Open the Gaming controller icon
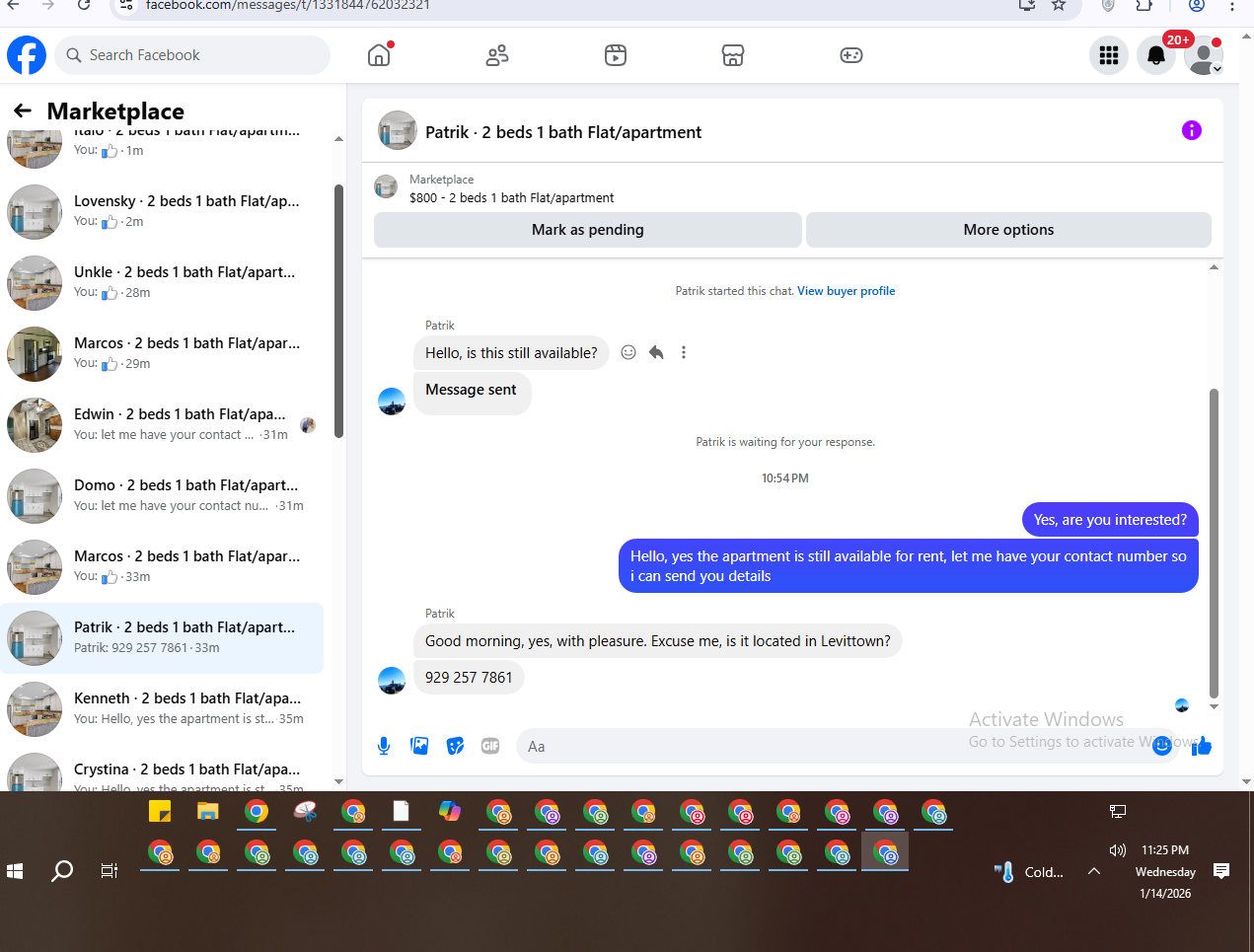The width and height of the screenshot is (1254, 952). pos(851,55)
